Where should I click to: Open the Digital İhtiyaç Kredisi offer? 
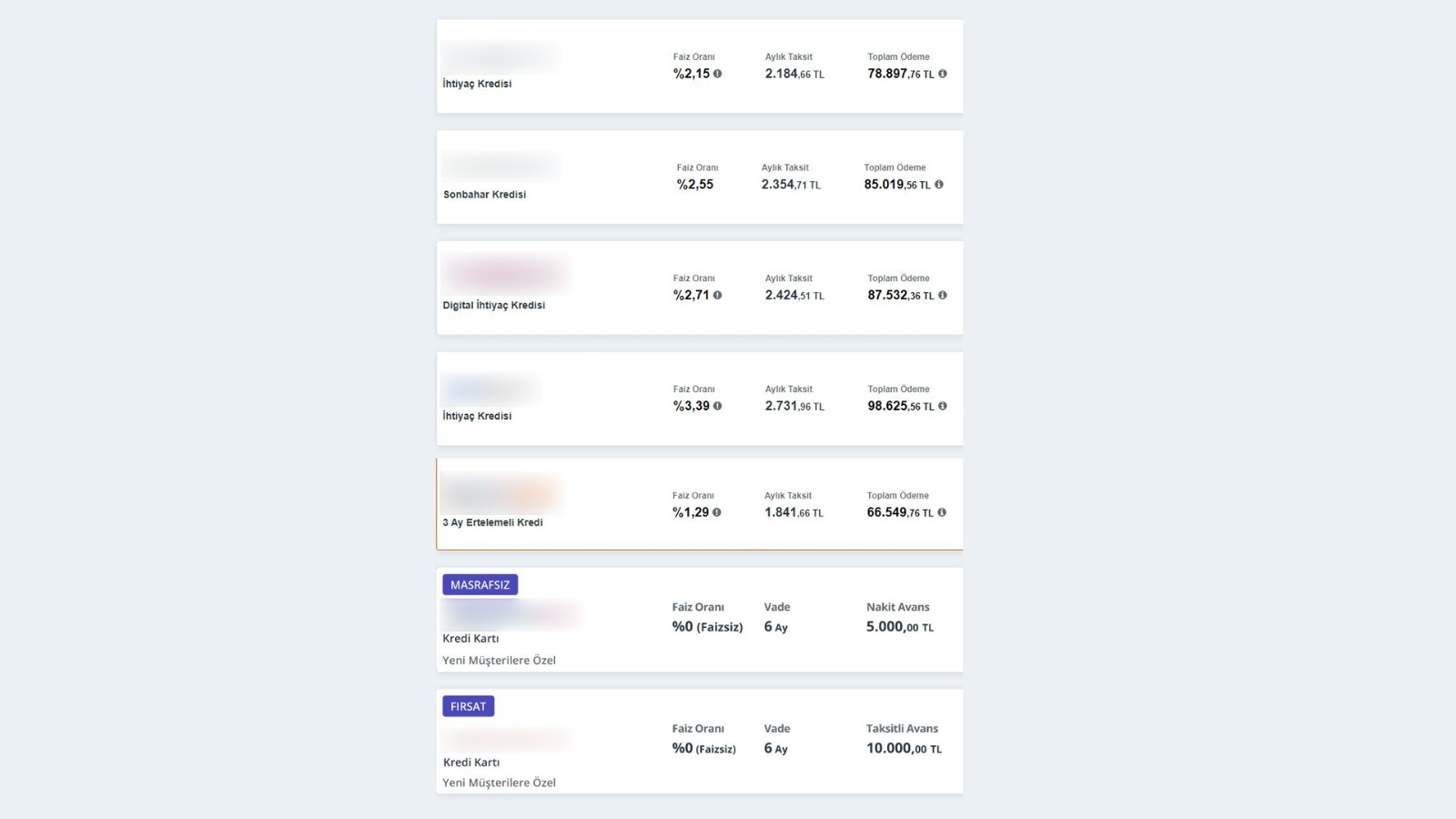tap(700, 288)
